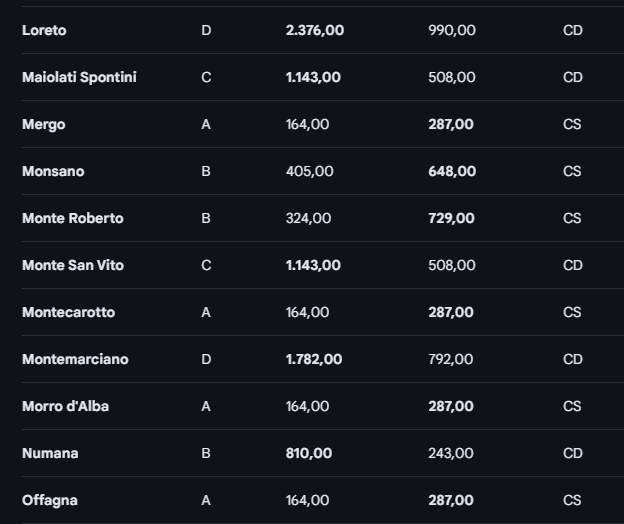Select the 810,00 value for Numana
The image size is (624, 524).
[x=308, y=453]
